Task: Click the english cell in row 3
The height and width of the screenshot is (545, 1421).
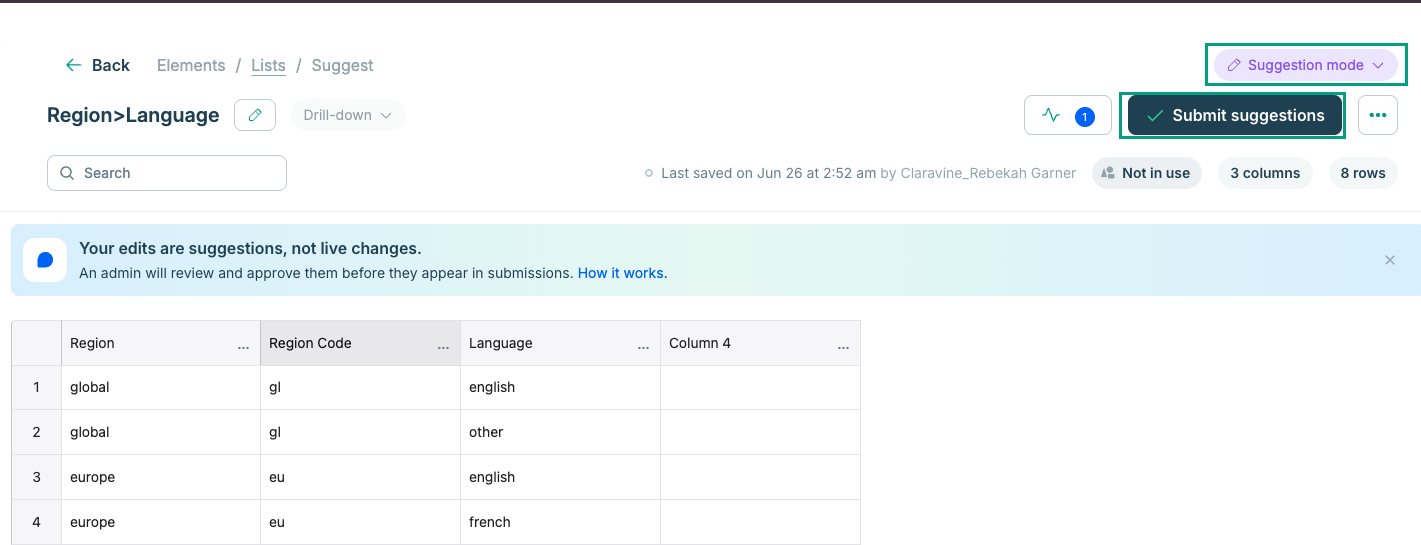Action: pos(561,477)
